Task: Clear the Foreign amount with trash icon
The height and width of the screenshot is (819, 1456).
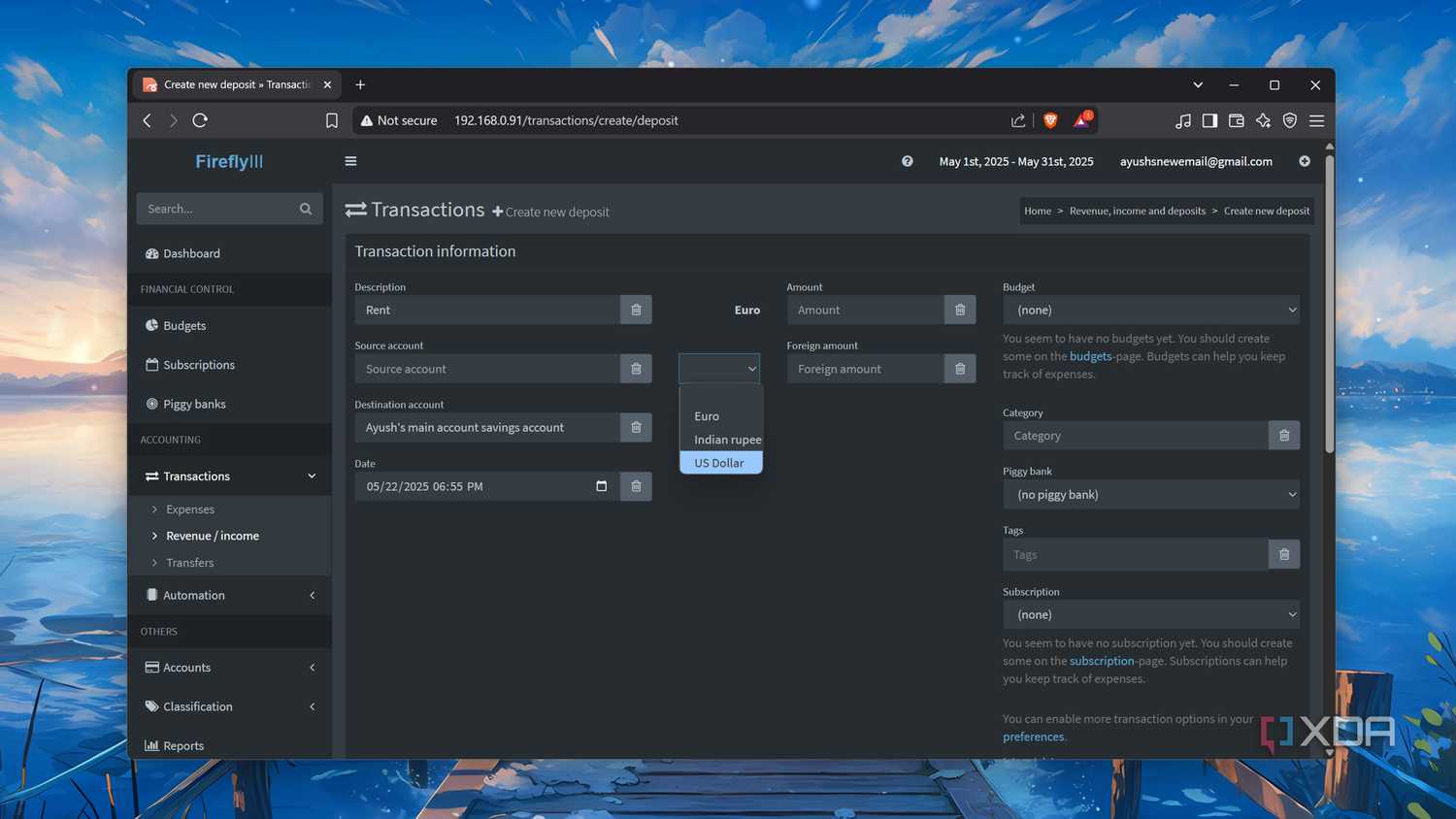Action: [x=960, y=369]
